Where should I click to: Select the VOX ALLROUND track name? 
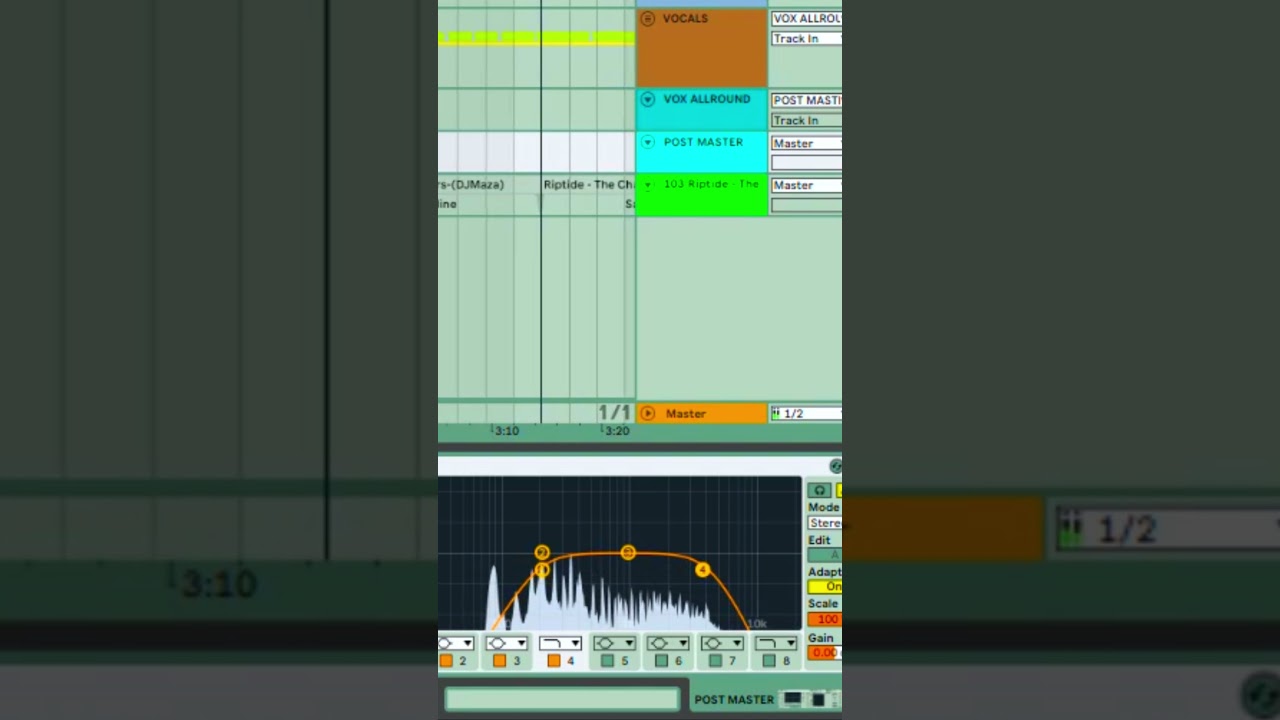[707, 99]
